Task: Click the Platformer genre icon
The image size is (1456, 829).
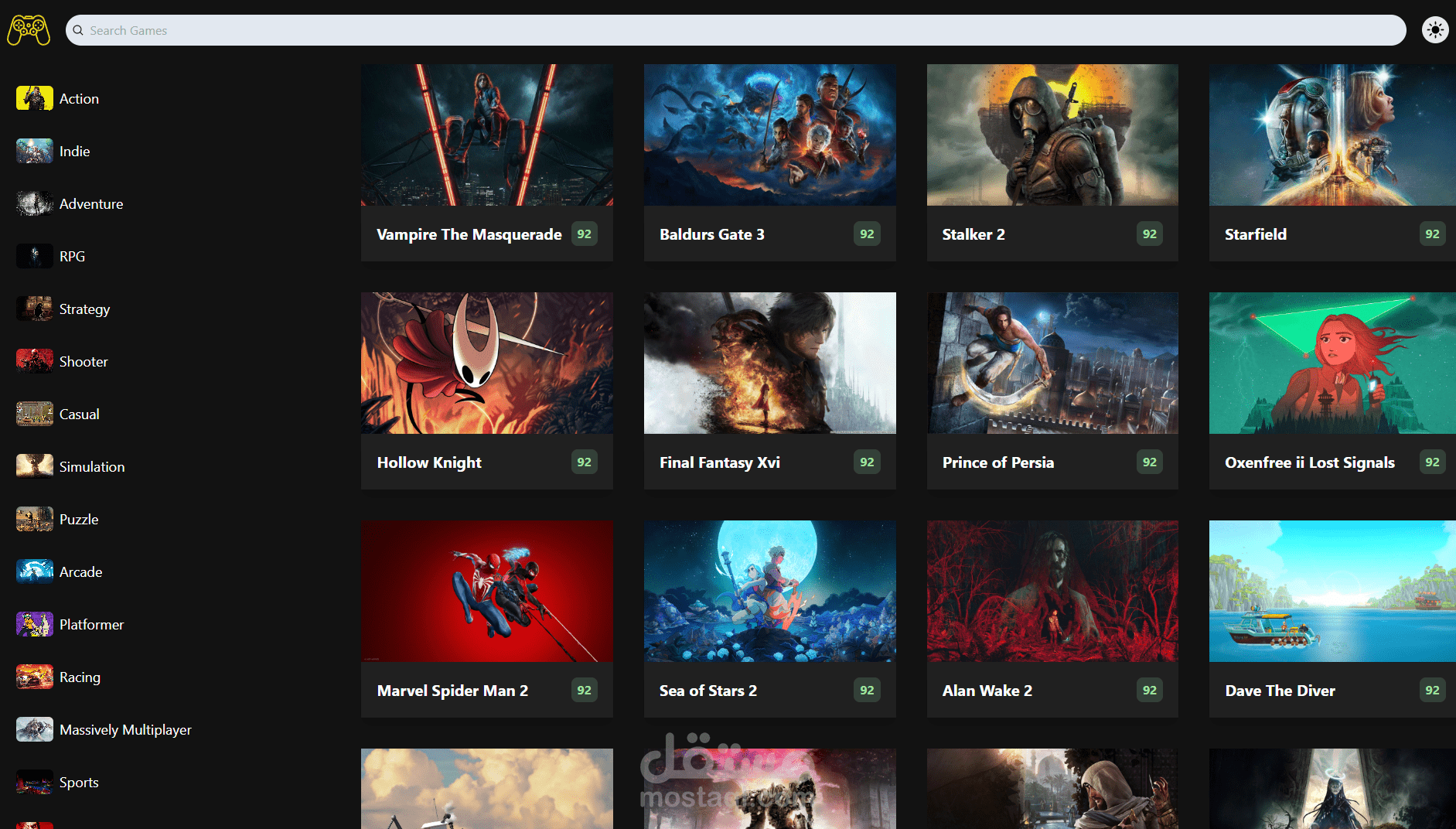Action: click(x=34, y=624)
